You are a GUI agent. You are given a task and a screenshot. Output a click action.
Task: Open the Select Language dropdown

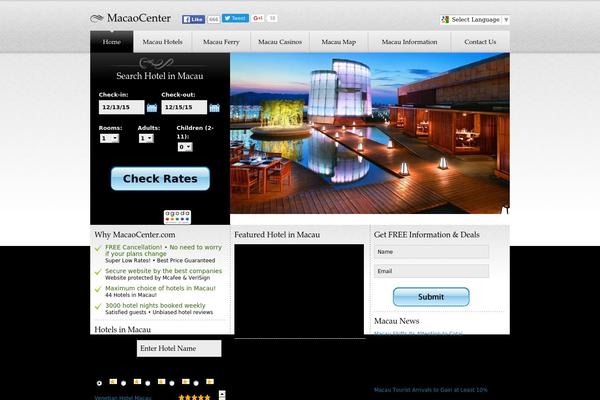[x=475, y=20]
